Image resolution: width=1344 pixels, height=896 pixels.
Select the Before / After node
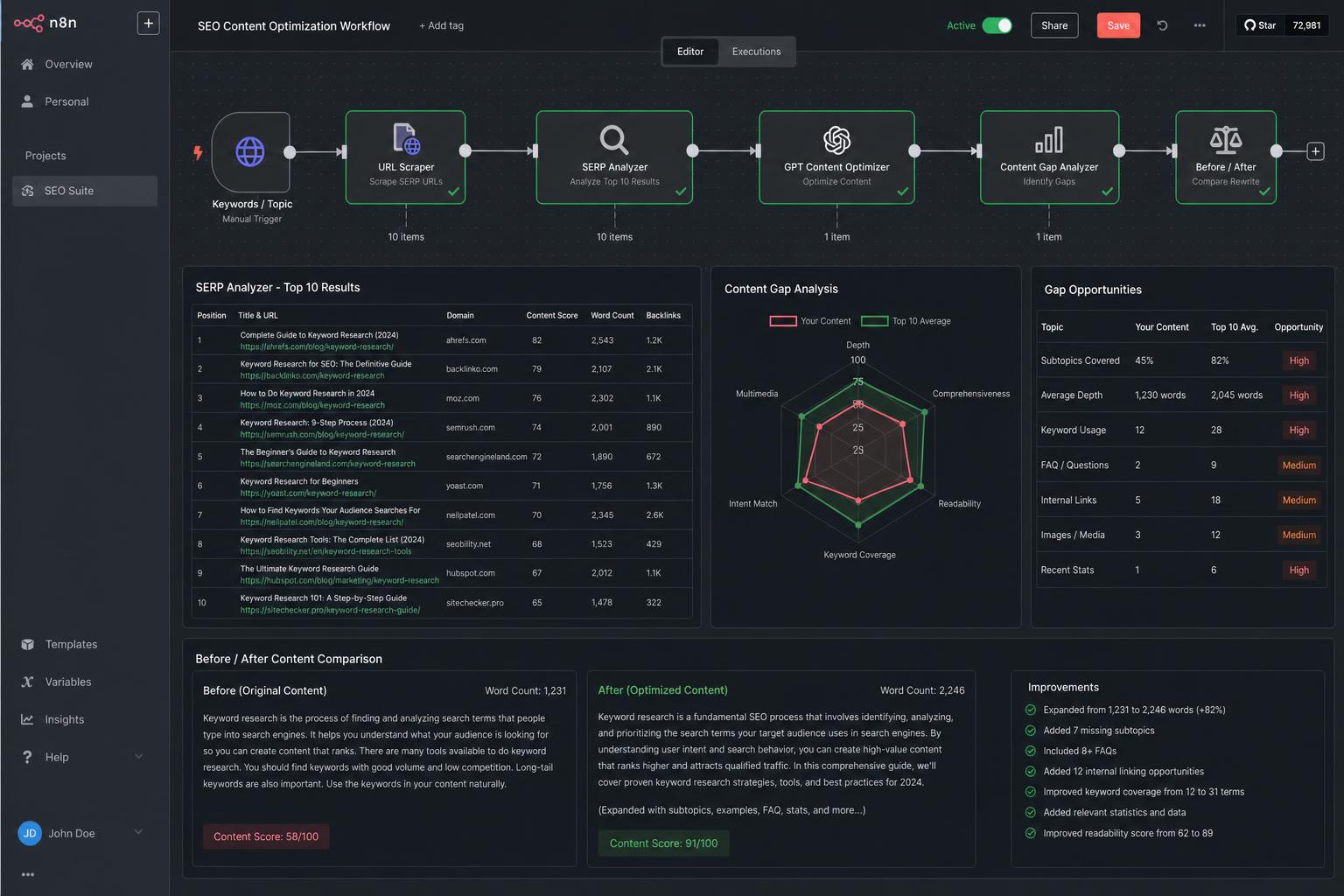coord(1226,157)
